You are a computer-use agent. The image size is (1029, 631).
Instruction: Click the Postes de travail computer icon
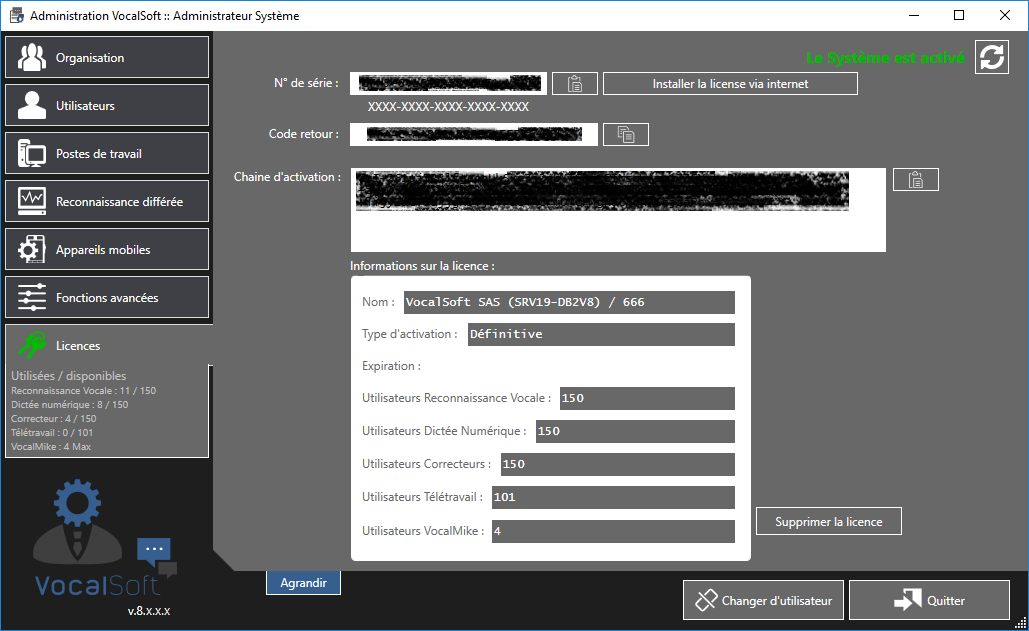[32, 153]
